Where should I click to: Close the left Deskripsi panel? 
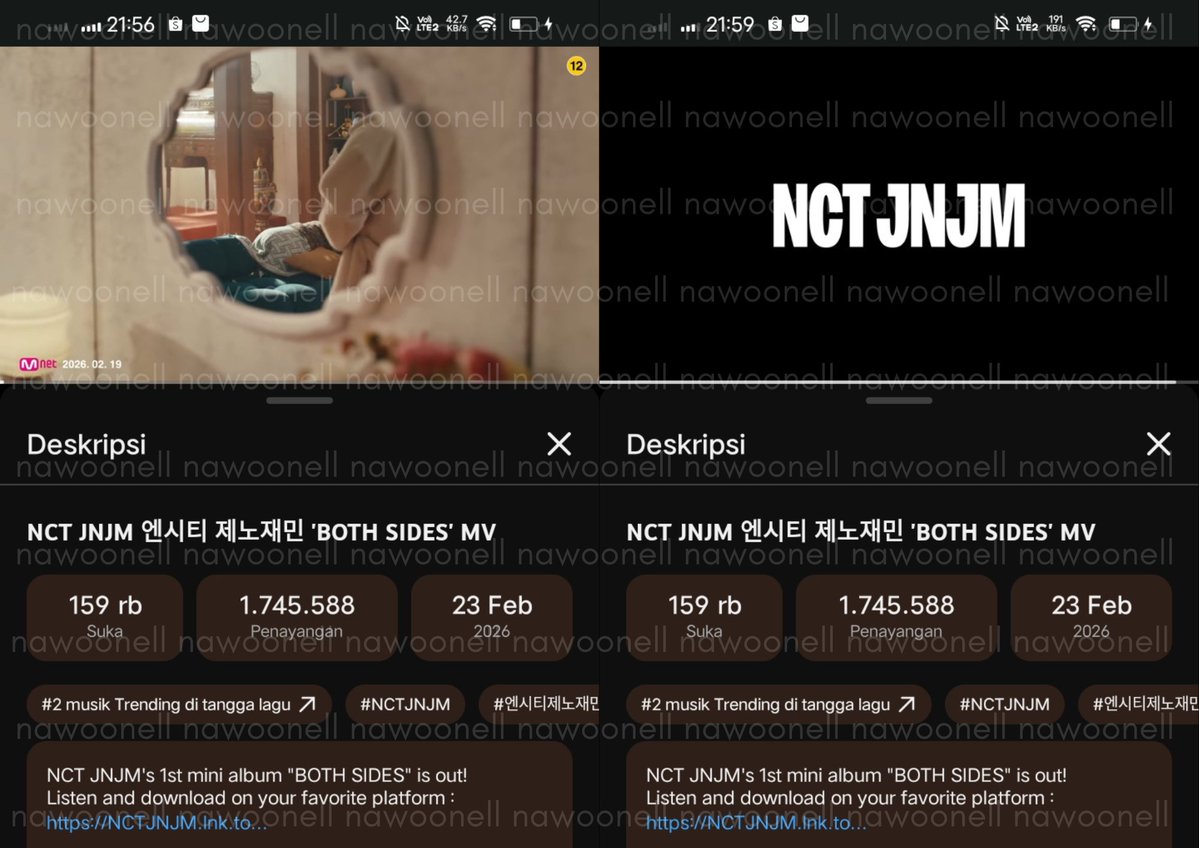click(559, 443)
